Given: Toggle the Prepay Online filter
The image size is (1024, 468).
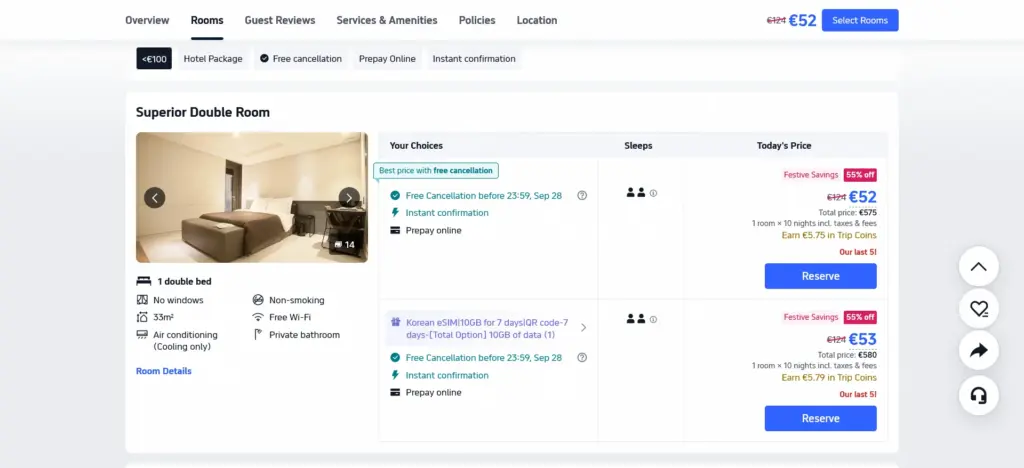Looking at the screenshot, I should point(387,59).
